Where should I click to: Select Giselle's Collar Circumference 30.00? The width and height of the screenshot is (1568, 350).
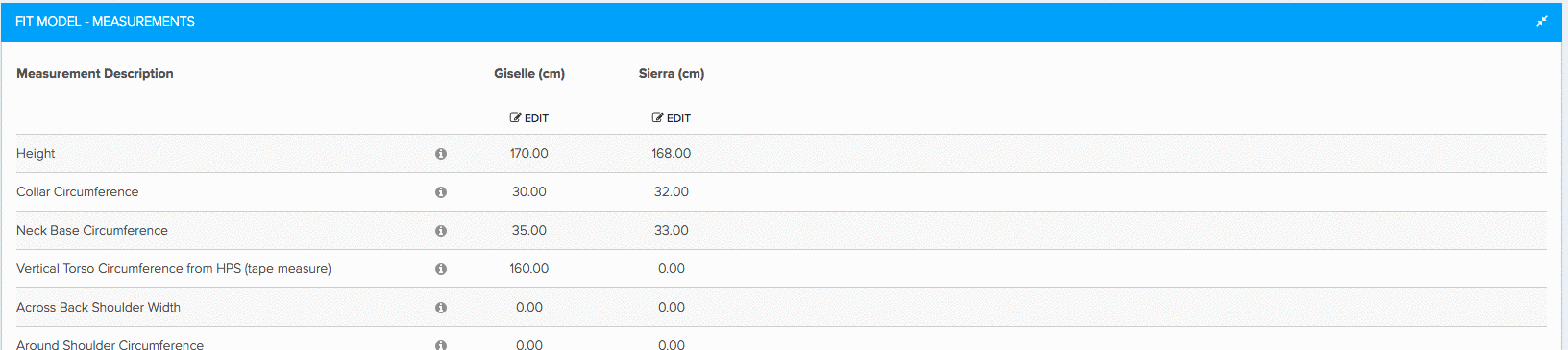coord(529,192)
